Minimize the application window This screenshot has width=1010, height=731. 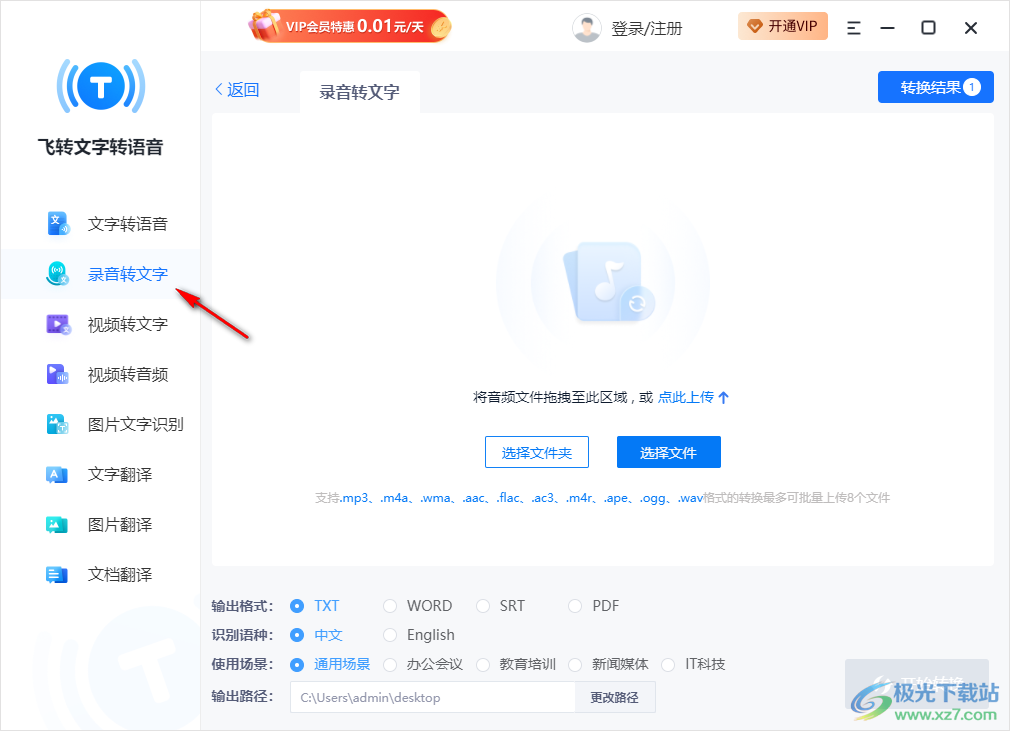pos(888,28)
